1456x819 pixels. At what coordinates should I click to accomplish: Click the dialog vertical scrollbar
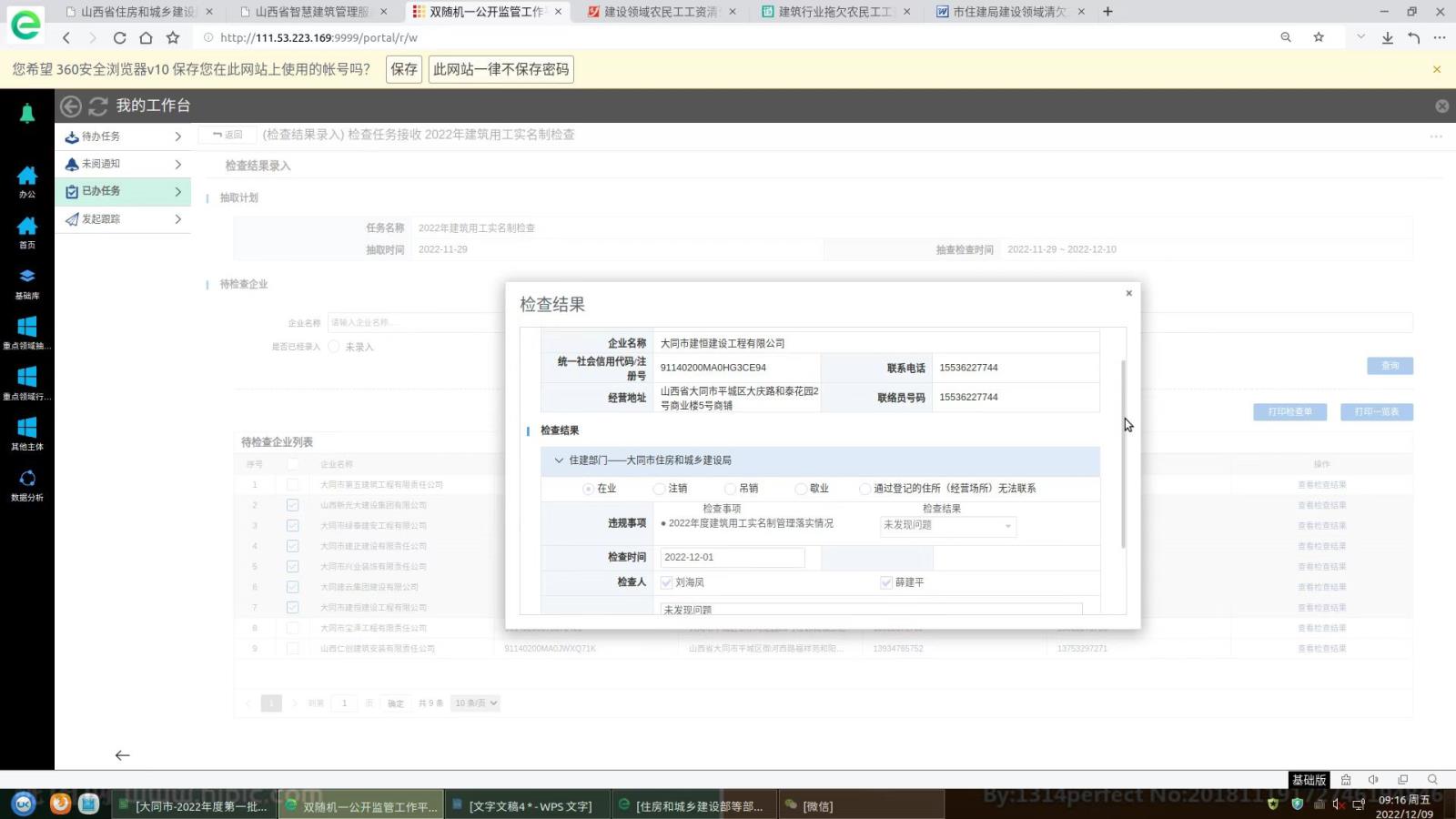(x=1124, y=454)
